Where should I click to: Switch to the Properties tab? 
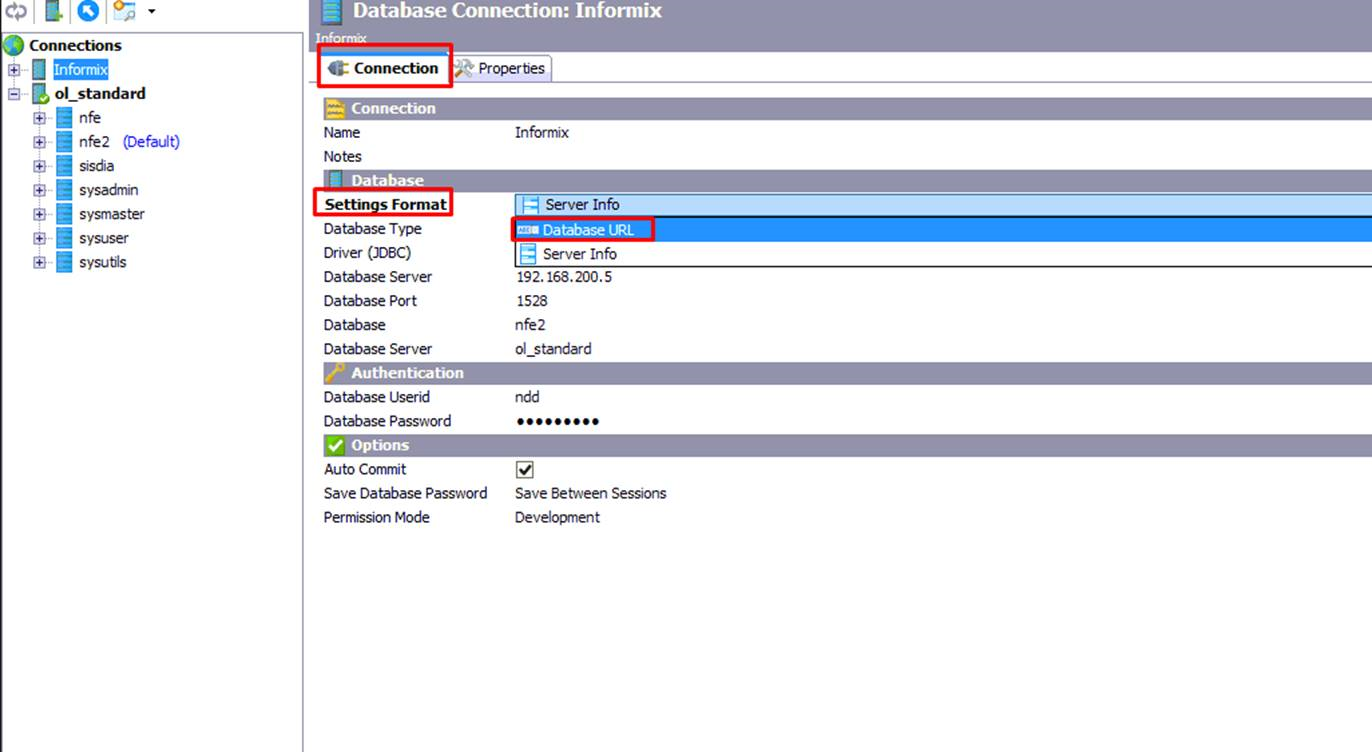(x=501, y=68)
